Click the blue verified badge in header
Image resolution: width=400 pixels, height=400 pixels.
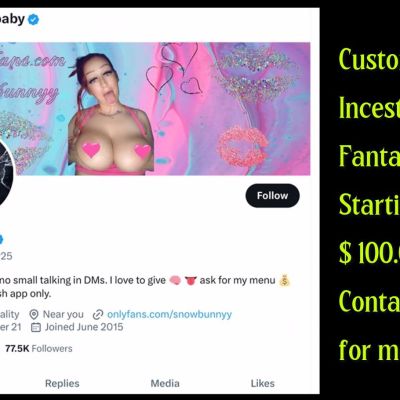pyautogui.click(x=33, y=20)
